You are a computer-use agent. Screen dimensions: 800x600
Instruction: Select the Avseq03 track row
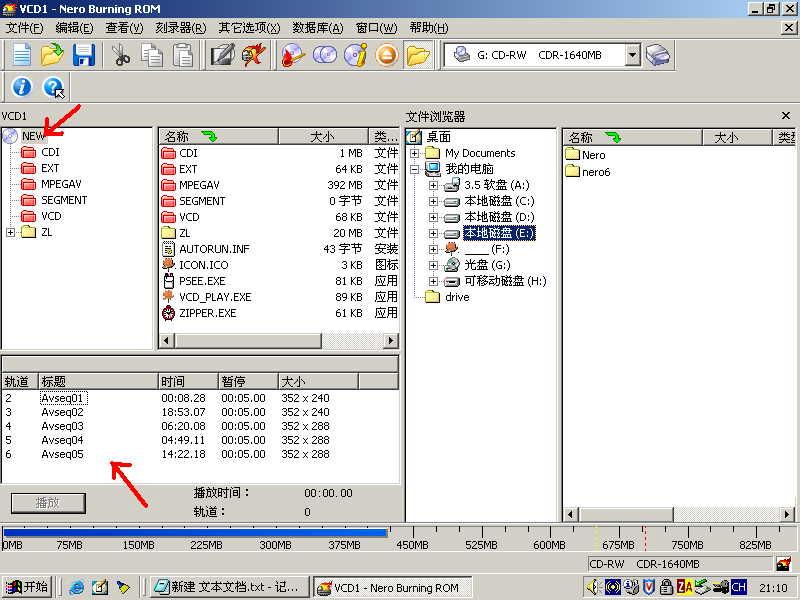coord(62,426)
